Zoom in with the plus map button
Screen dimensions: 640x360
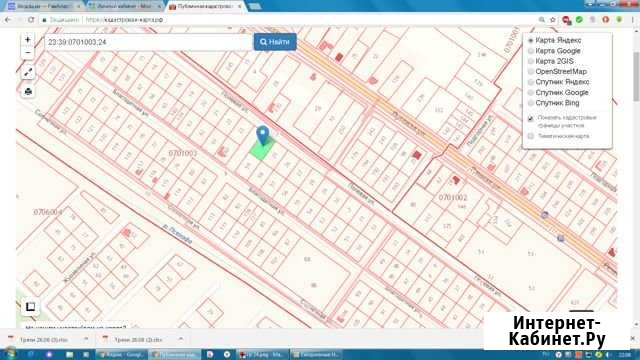coord(28,40)
